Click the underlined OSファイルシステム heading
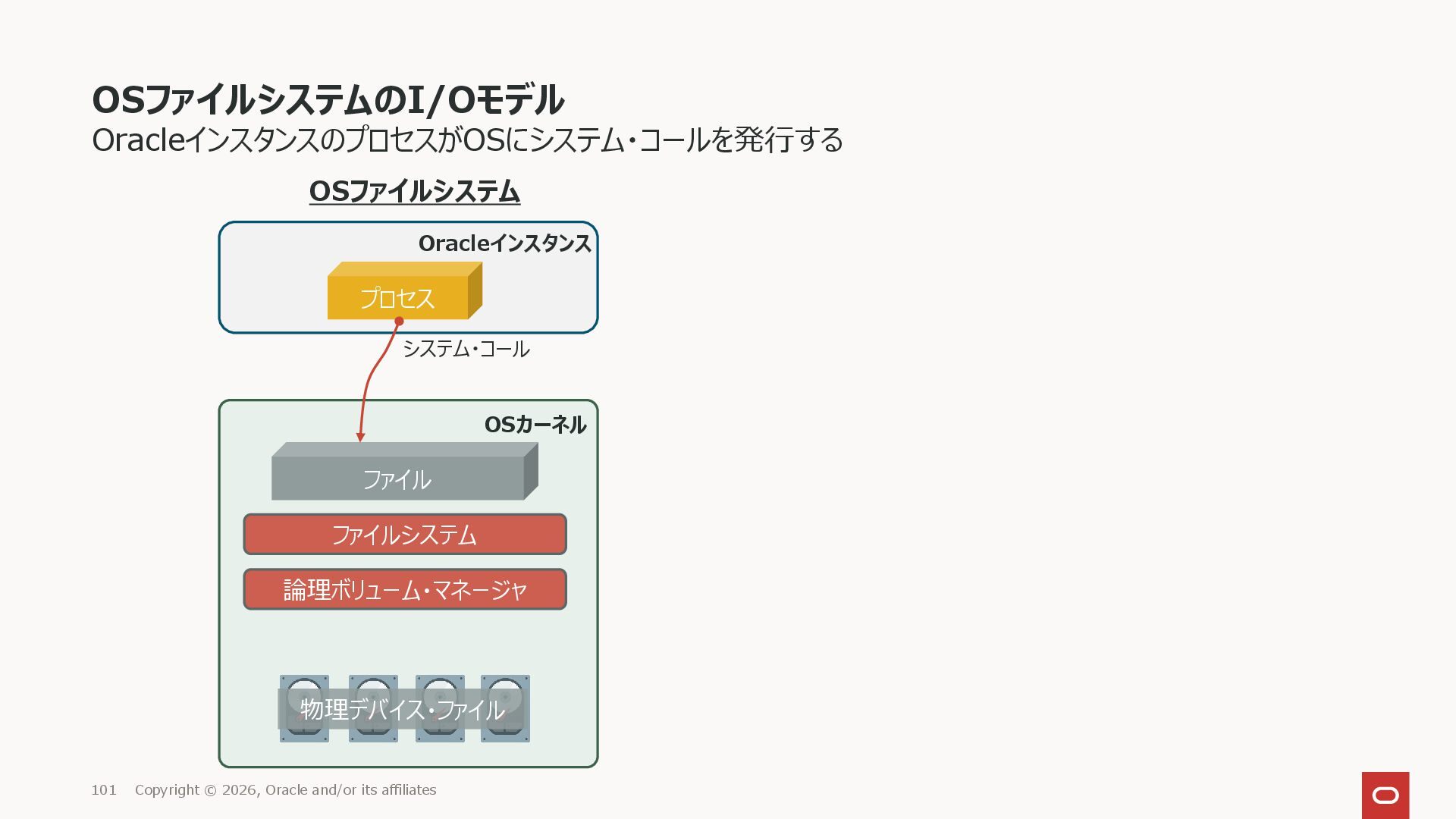1456x819 pixels. click(414, 191)
